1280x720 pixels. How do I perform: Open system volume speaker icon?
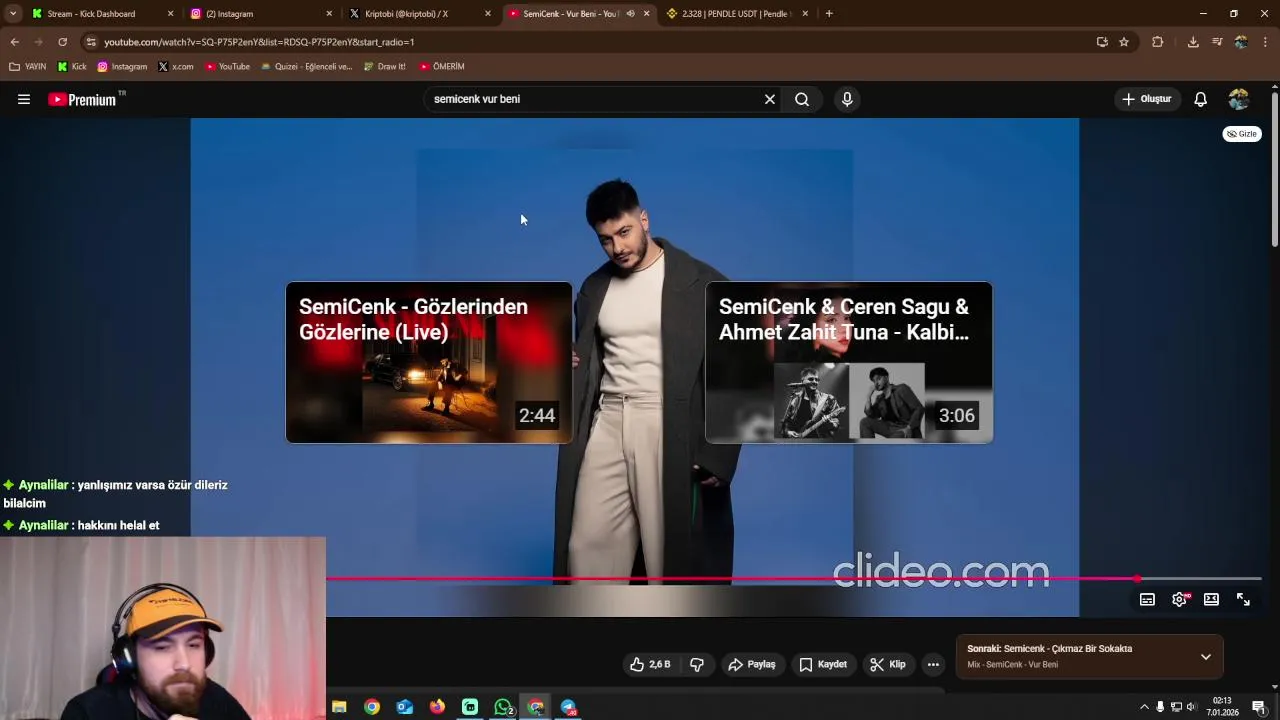(x=1190, y=707)
